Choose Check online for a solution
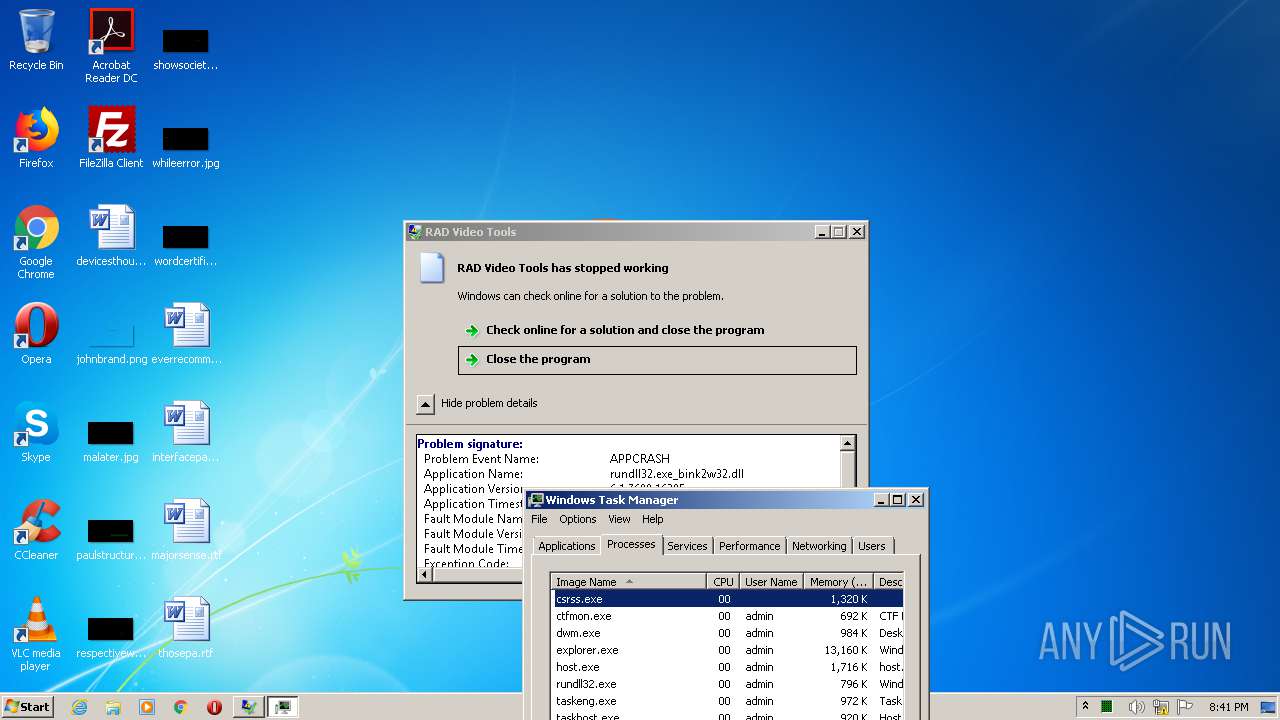 pos(625,330)
